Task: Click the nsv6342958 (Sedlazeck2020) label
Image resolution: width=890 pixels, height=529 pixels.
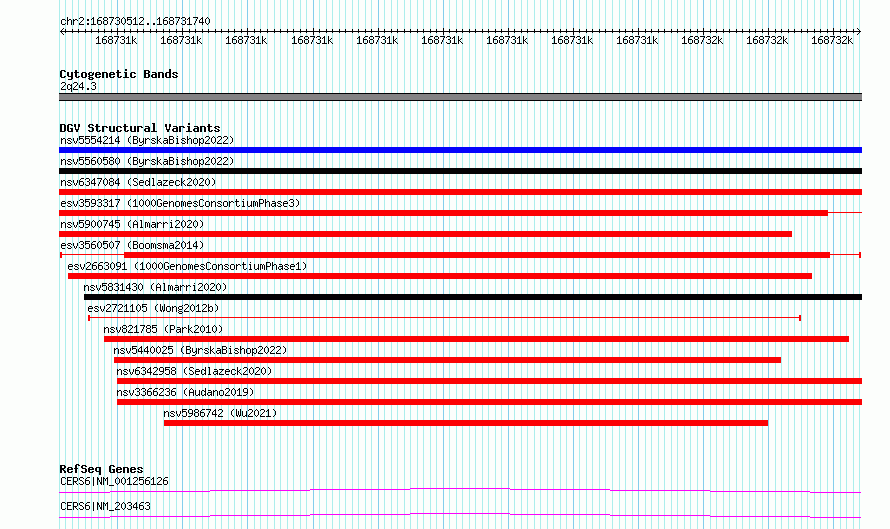Action: [194, 371]
